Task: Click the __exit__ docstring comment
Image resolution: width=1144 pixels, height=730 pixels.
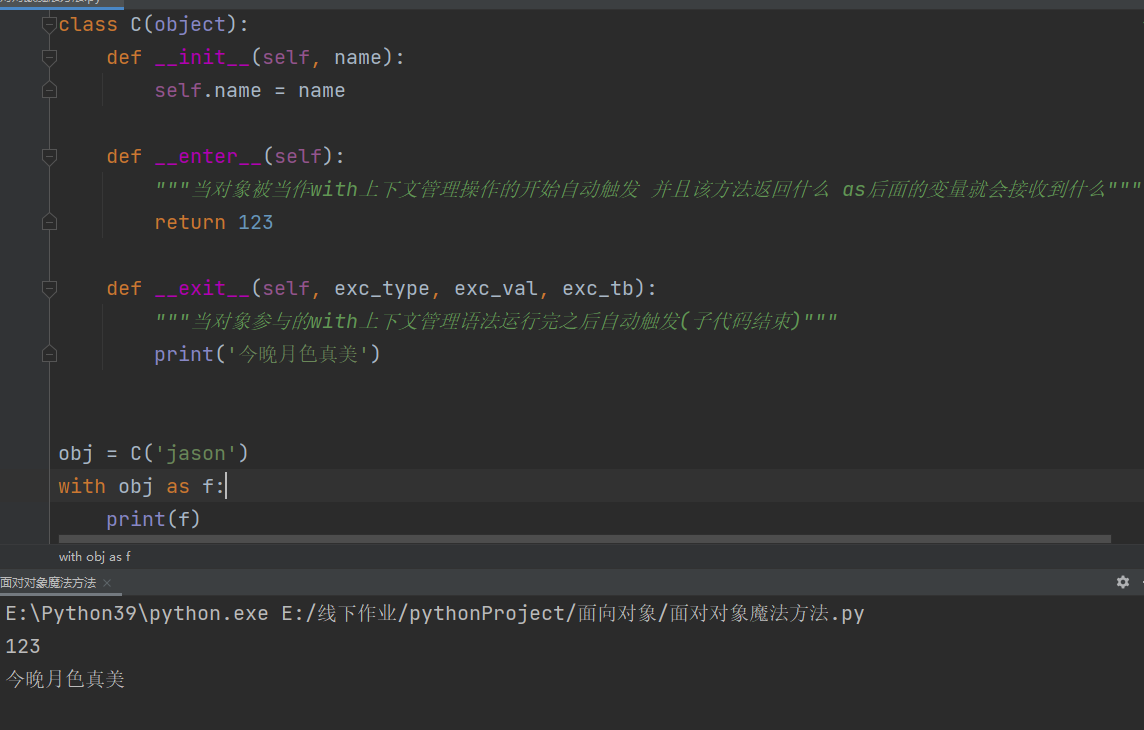Action: click(496, 321)
